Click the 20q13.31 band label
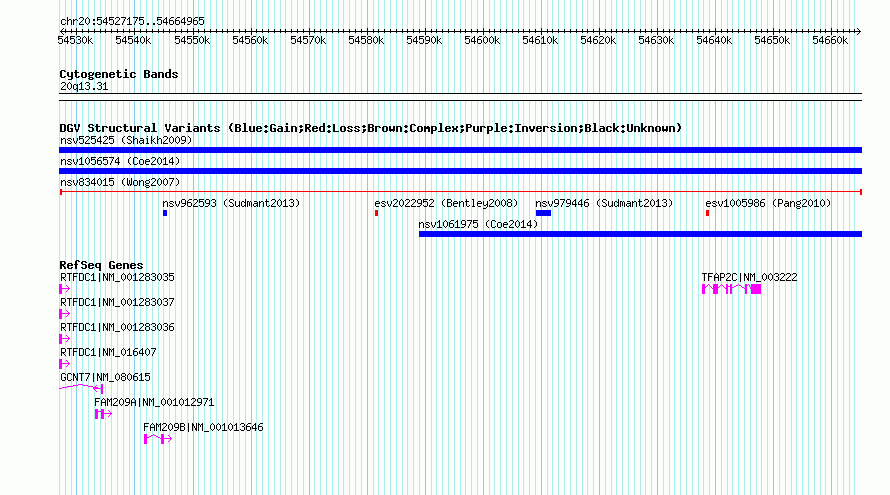This screenshot has height=495, width=890. (x=84, y=86)
